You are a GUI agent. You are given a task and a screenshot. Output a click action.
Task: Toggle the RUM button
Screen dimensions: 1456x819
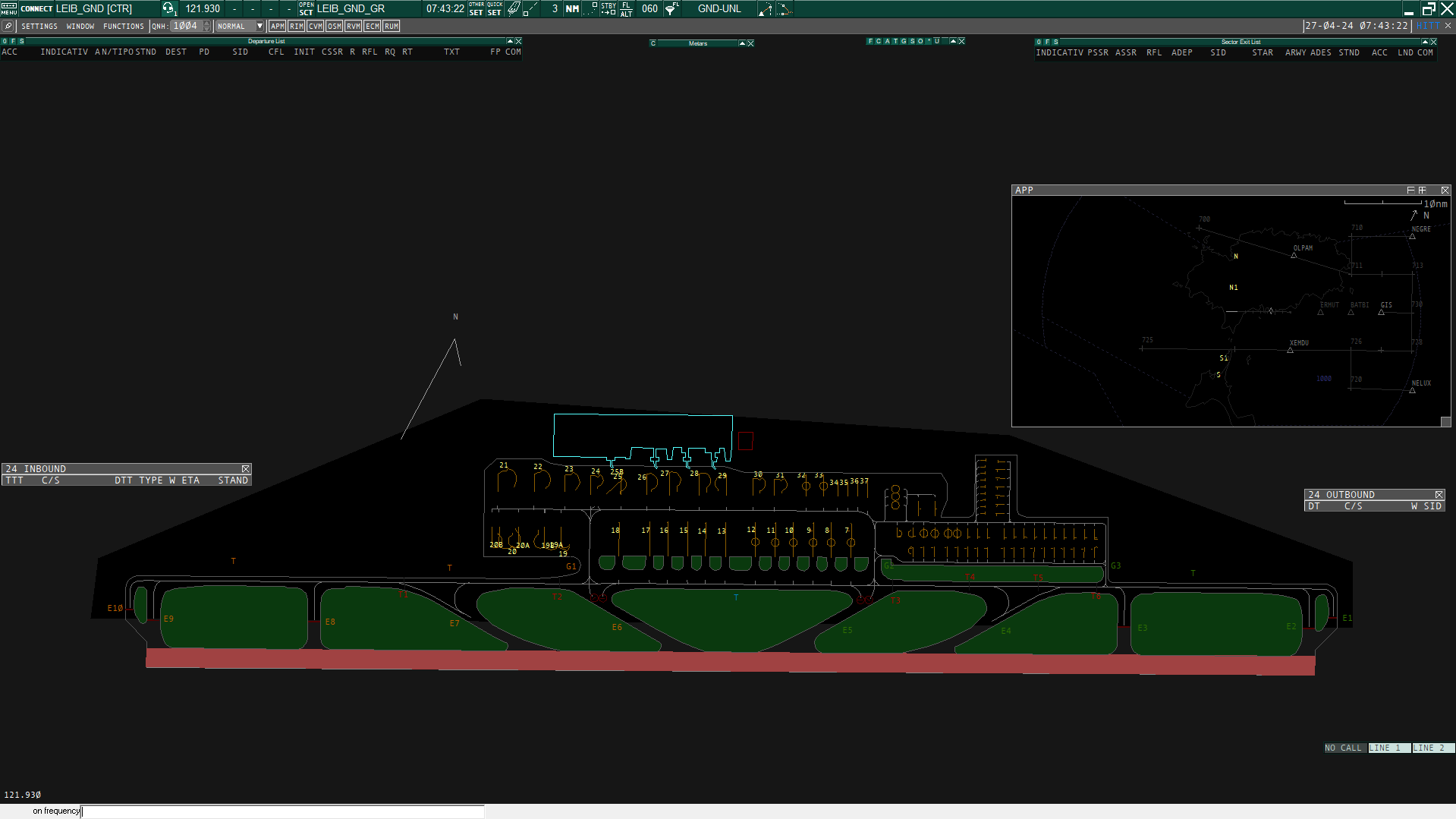pyautogui.click(x=392, y=26)
